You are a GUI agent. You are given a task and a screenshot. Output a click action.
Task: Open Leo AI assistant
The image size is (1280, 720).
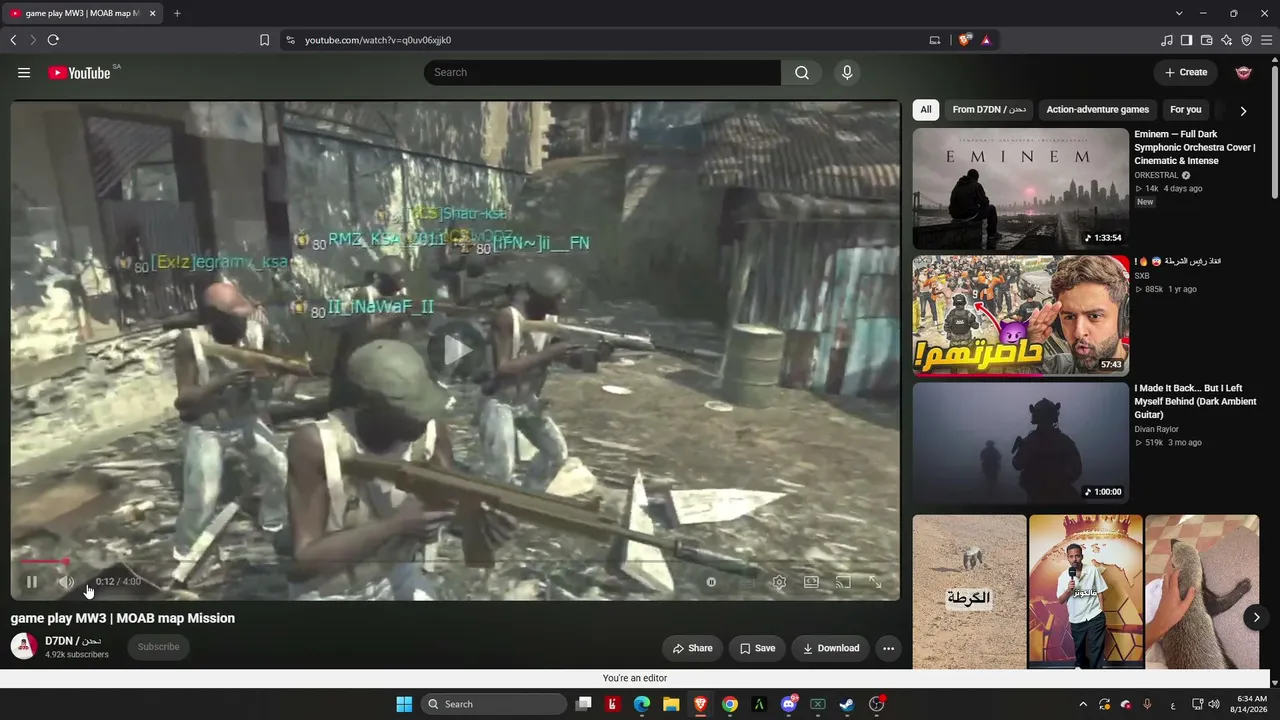[x=1226, y=40]
